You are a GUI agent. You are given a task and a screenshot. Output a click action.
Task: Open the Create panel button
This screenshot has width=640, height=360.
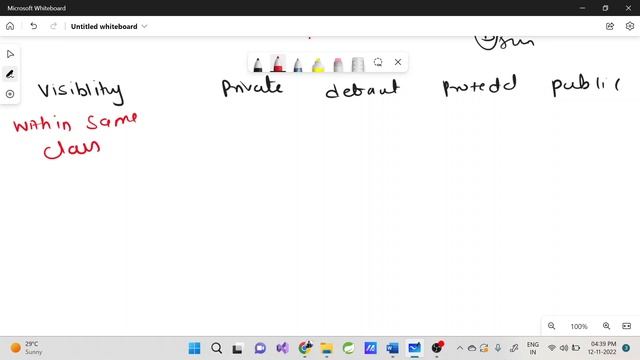tap(10, 94)
